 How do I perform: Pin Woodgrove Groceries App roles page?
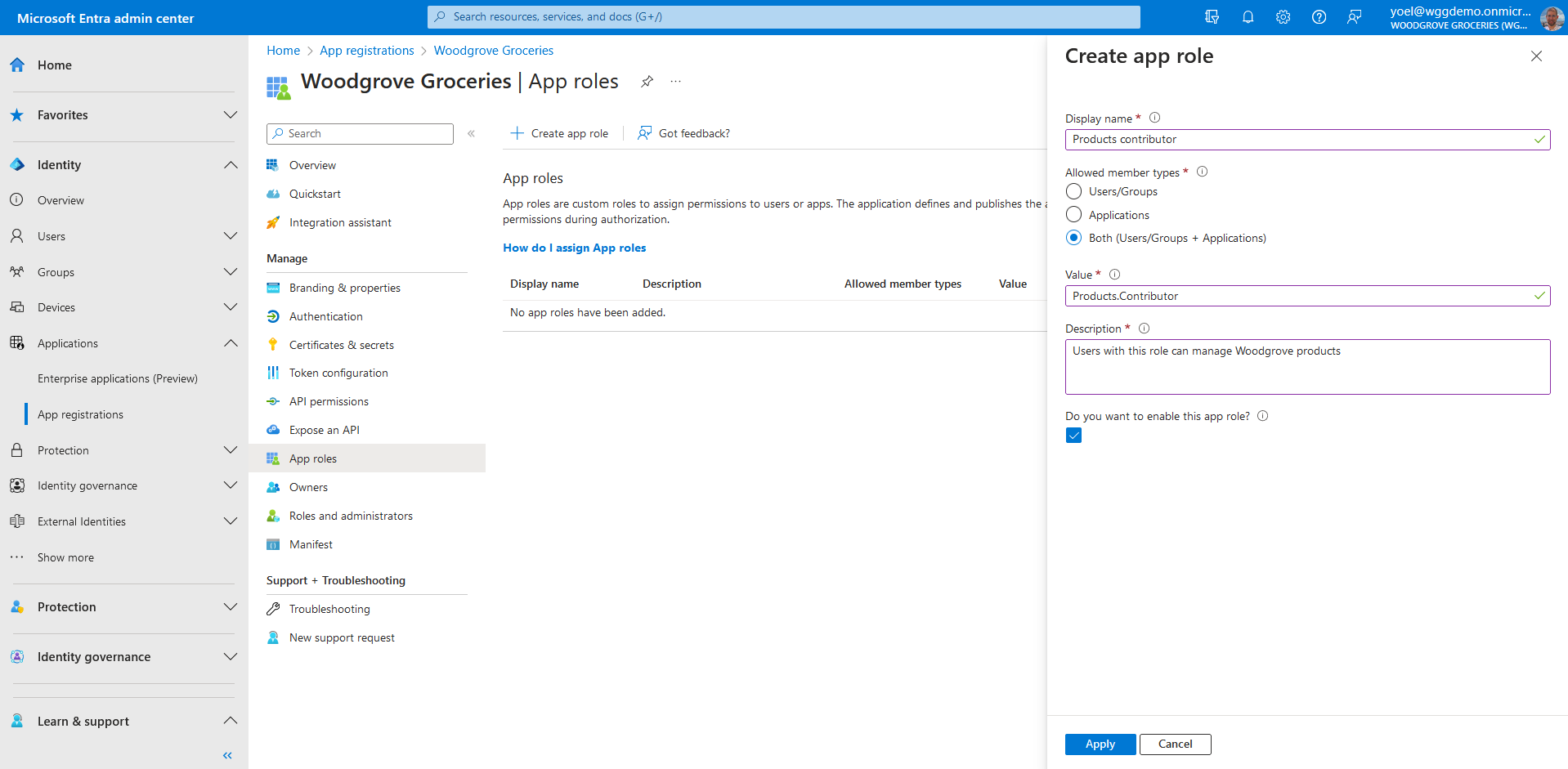647,82
